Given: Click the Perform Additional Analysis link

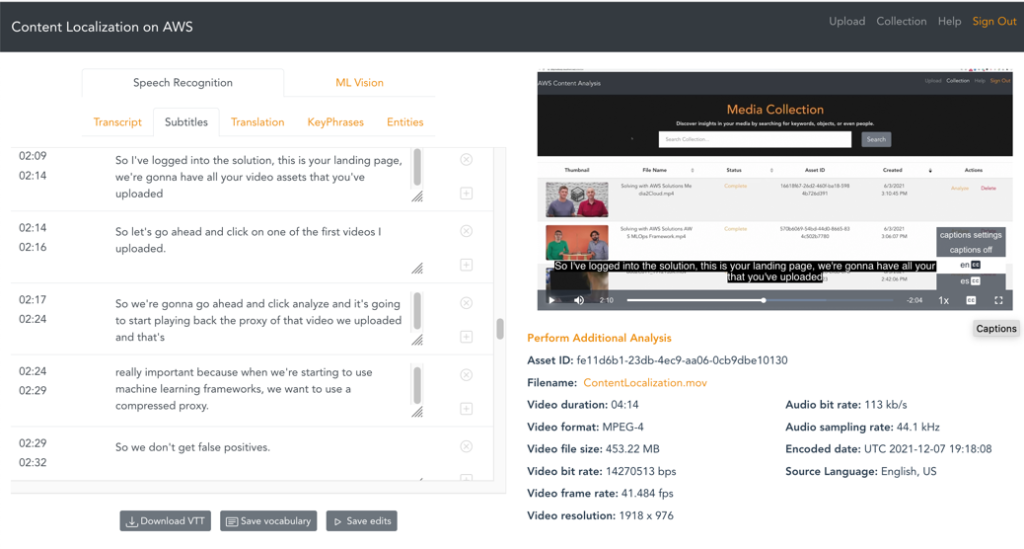Looking at the screenshot, I should pos(599,338).
